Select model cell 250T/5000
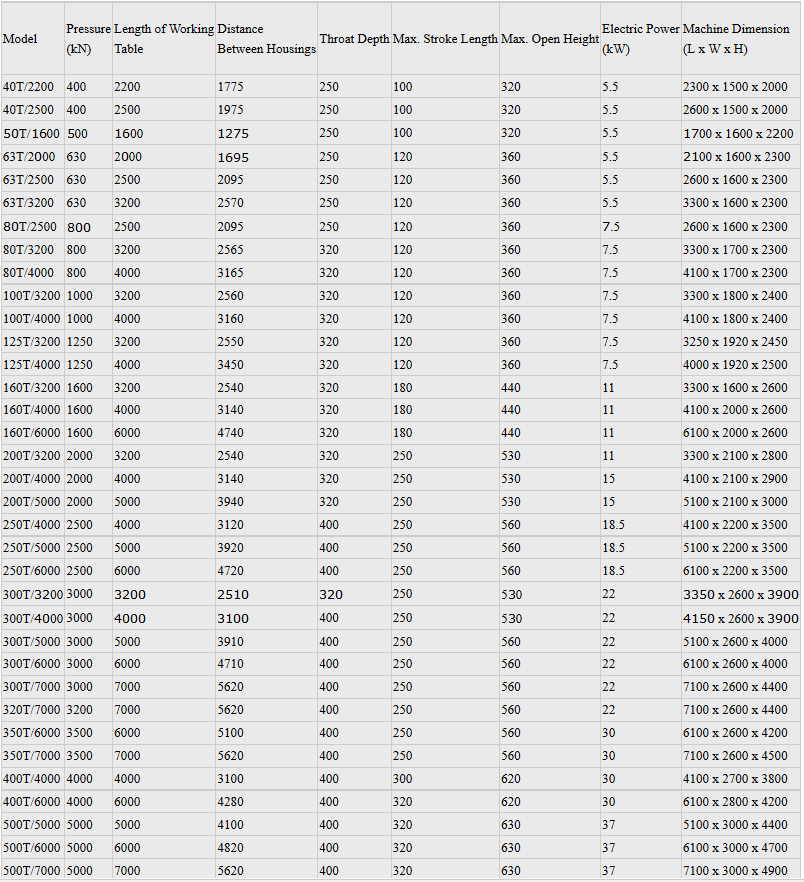 coord(32,548)
